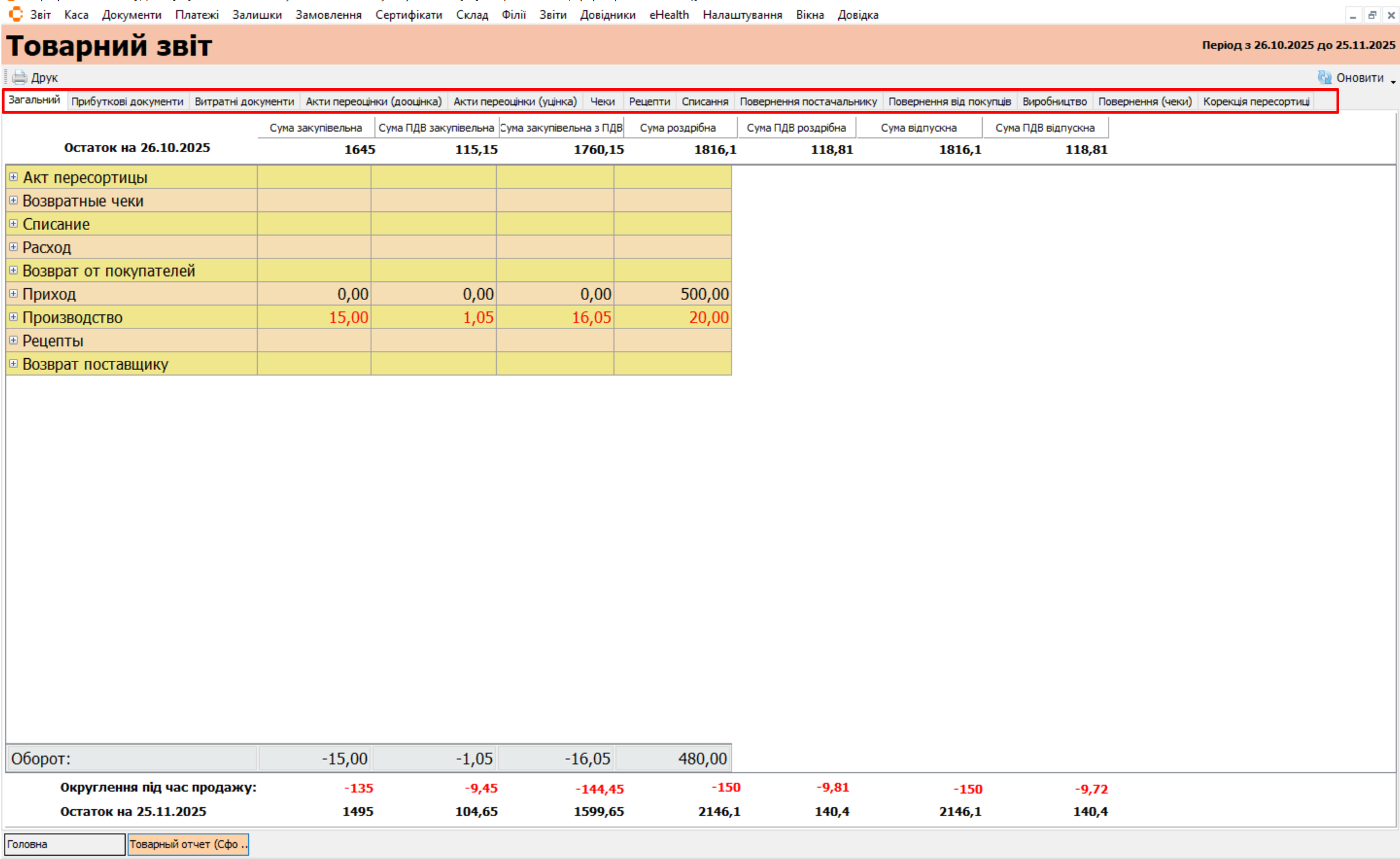1400x859 pixels.
Task: Expand the Производство row
Action: (13, 317)
